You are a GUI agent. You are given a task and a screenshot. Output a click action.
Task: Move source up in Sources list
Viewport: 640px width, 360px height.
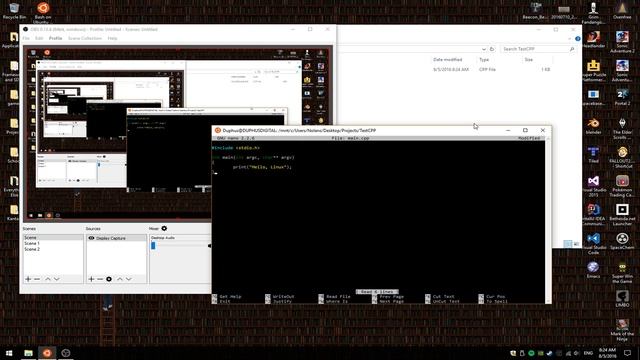point(120,279)
